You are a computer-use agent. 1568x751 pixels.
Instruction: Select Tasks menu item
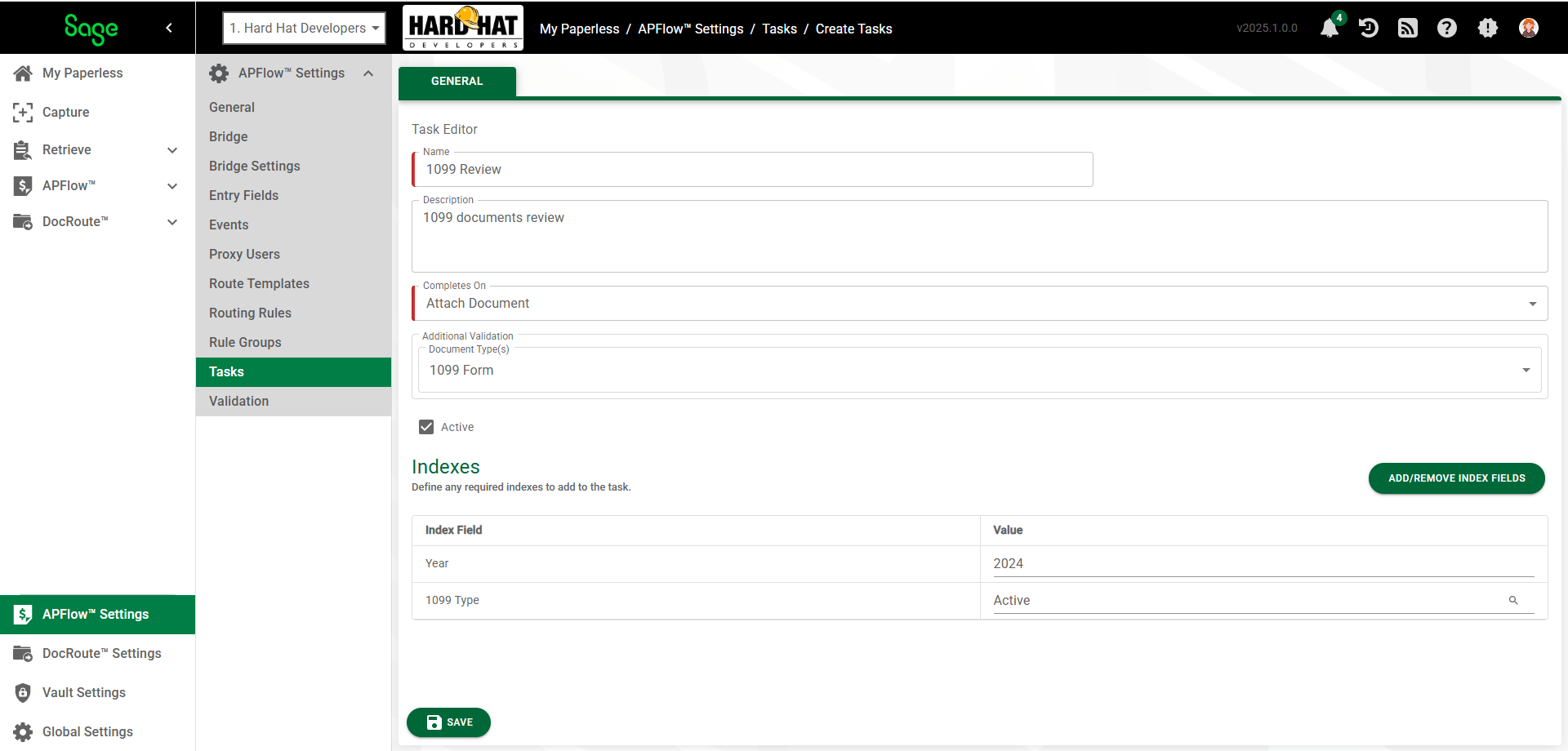[294, 372]
